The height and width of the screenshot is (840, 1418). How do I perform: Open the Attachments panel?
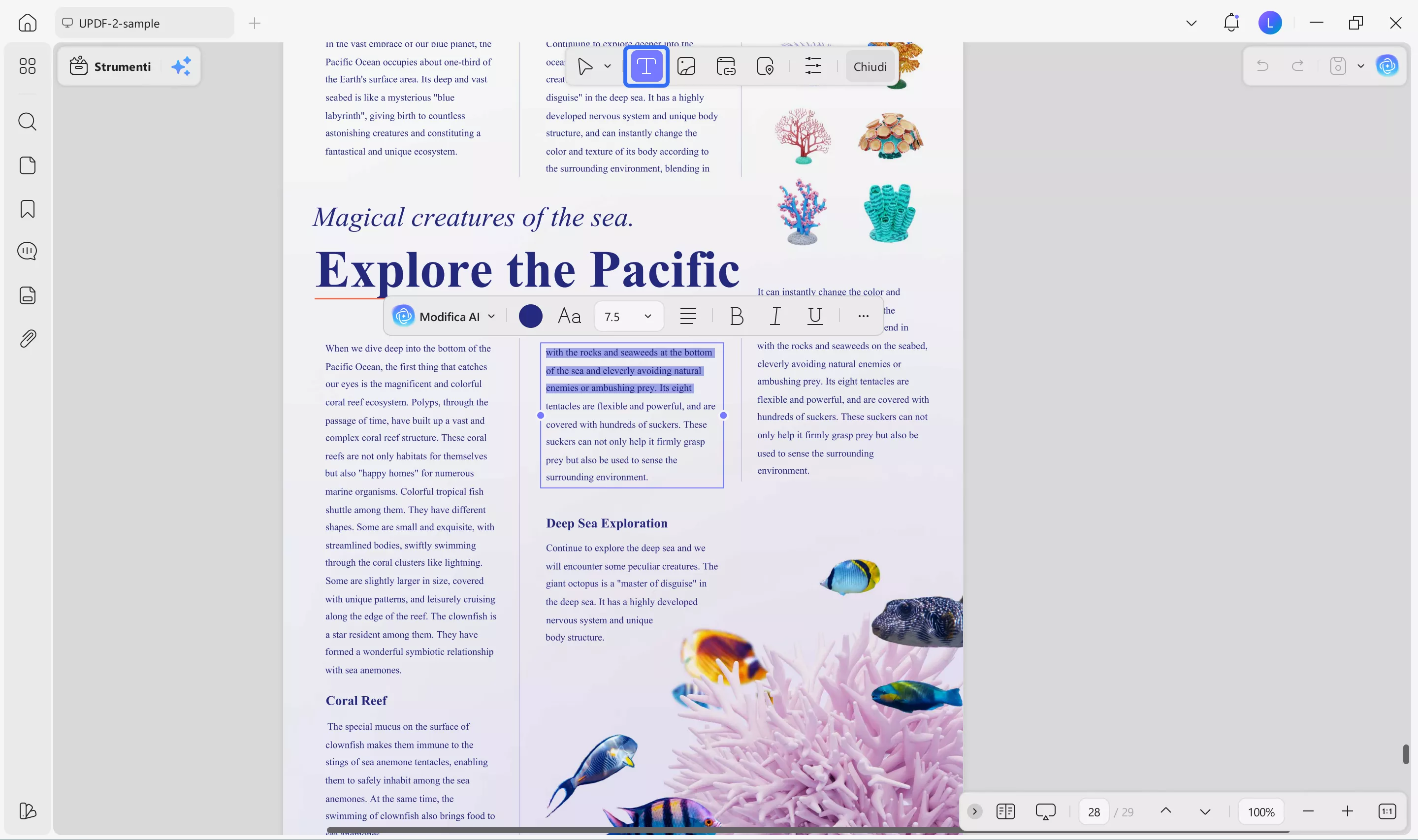coord(27,338)
